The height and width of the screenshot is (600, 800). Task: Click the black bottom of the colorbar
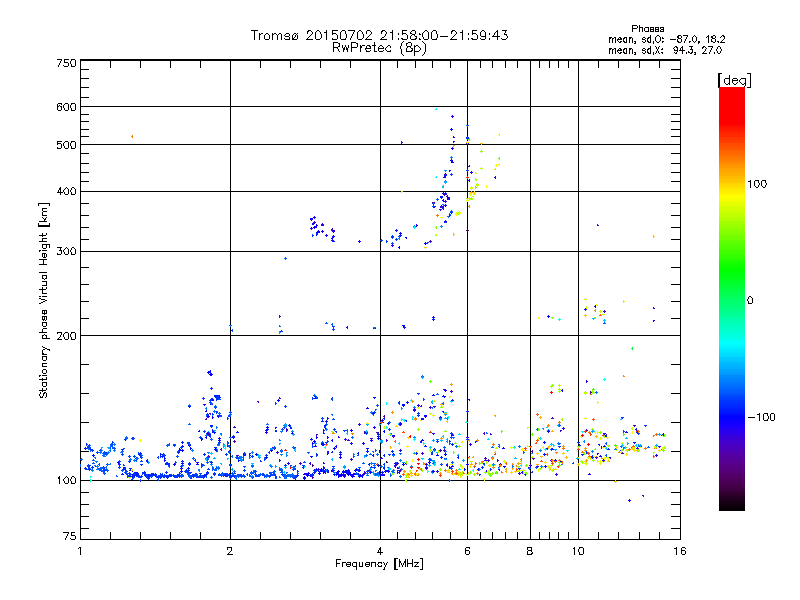click(x=732, y=503)
